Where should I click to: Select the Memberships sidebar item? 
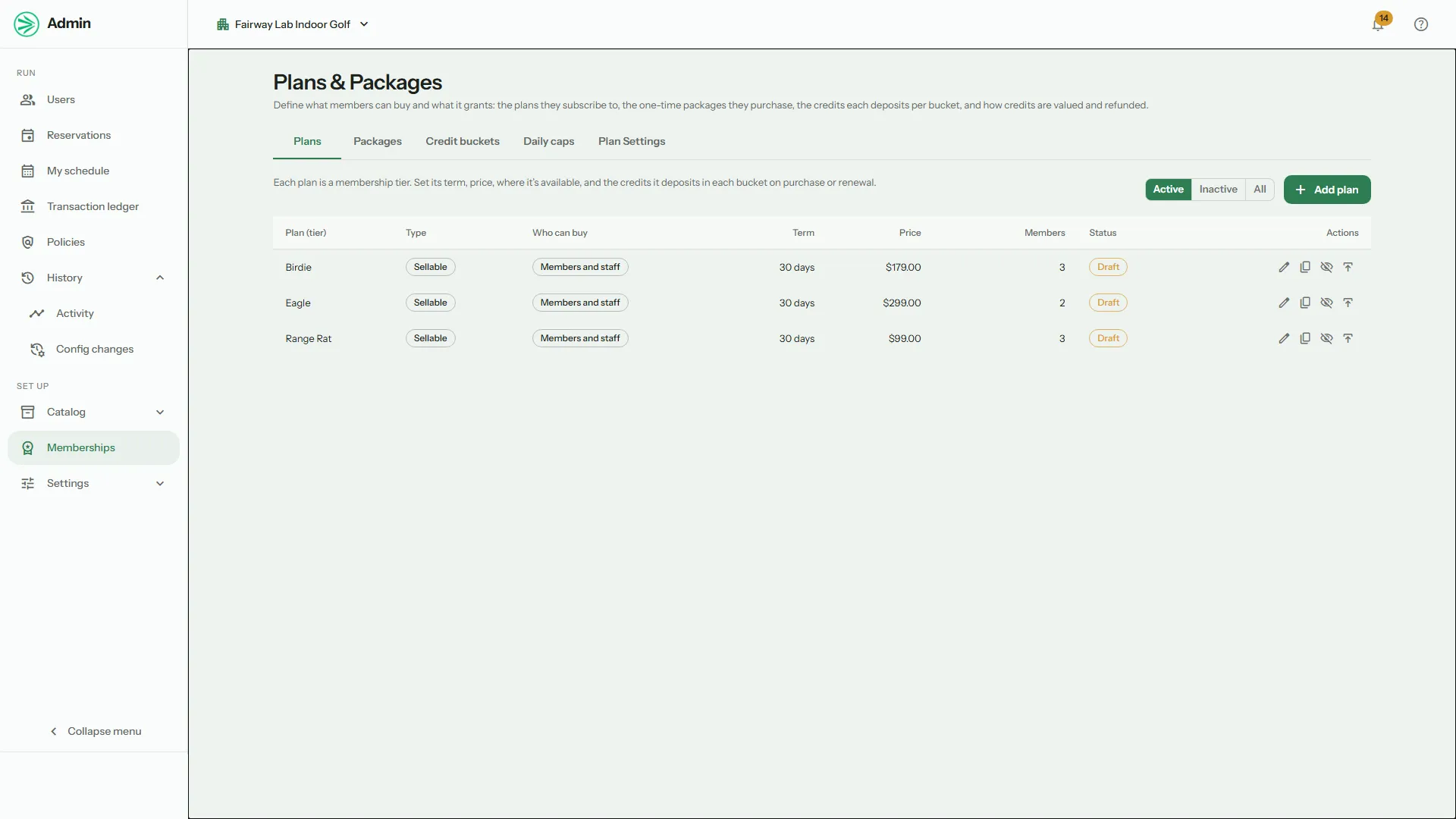94,447
